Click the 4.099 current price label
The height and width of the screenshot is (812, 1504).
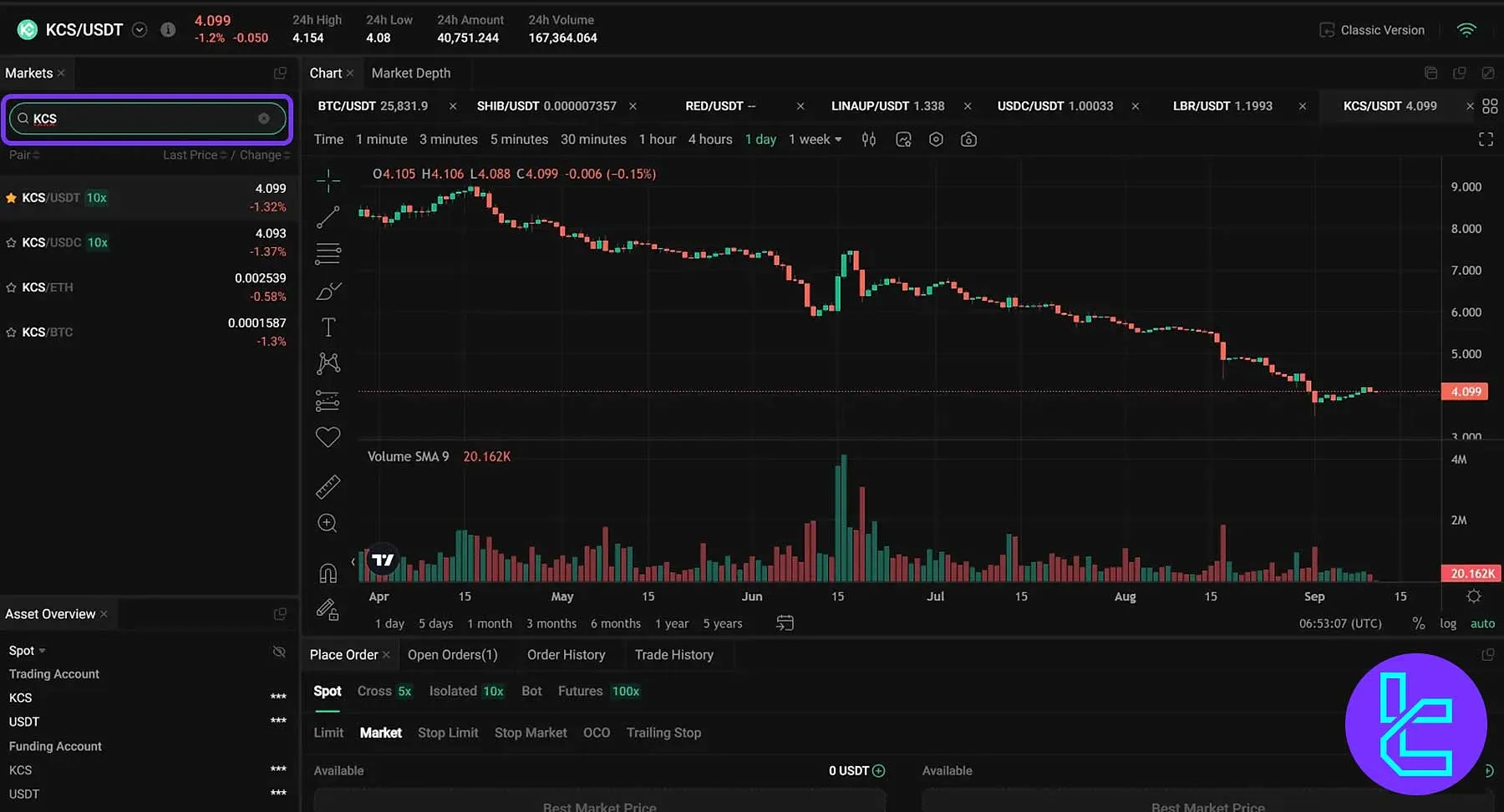coord(1466,392)
